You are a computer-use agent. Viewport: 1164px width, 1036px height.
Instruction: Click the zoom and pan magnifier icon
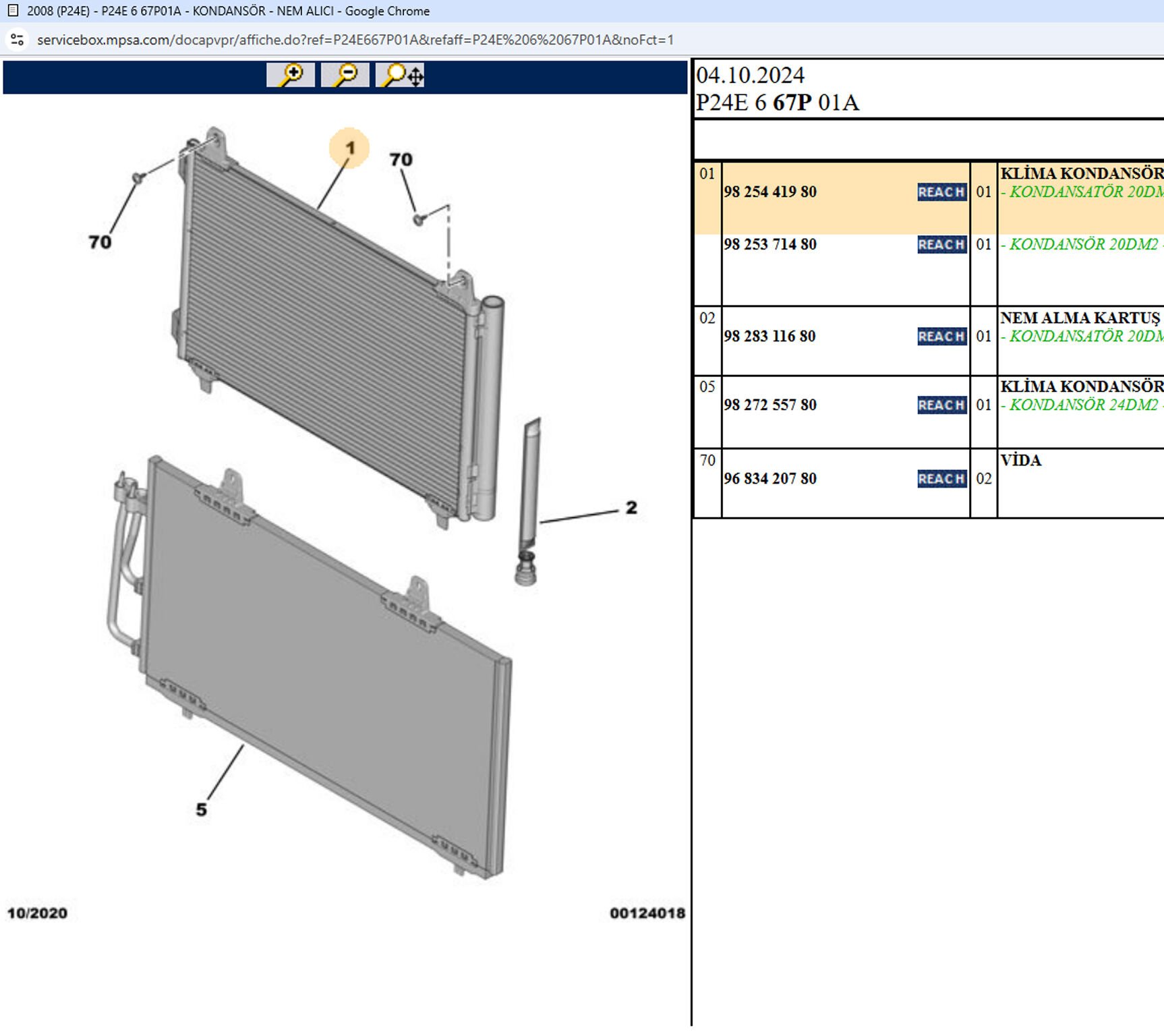401,75
